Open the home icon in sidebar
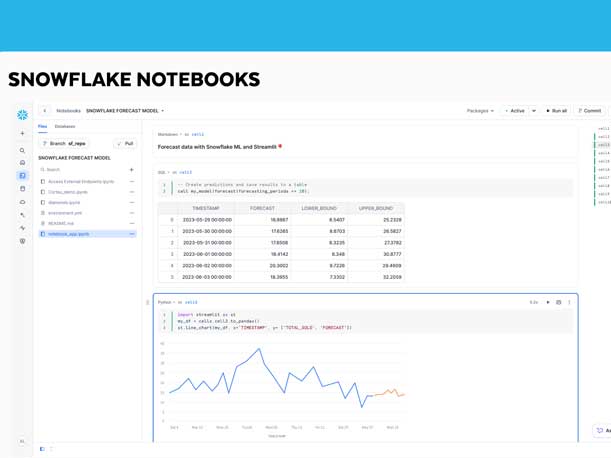This screenshot has height=458, width=611. pos(22,163)
